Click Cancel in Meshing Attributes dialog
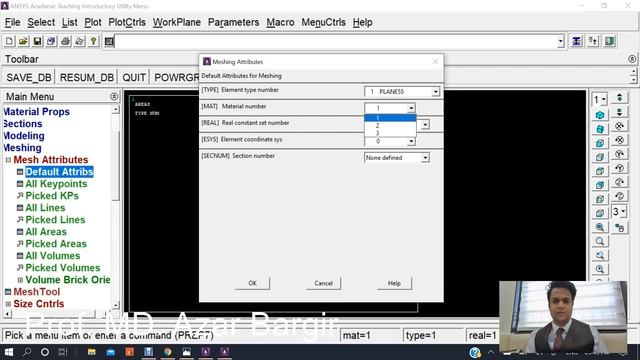This screenshot has width=640, height=360. point(323,283)
